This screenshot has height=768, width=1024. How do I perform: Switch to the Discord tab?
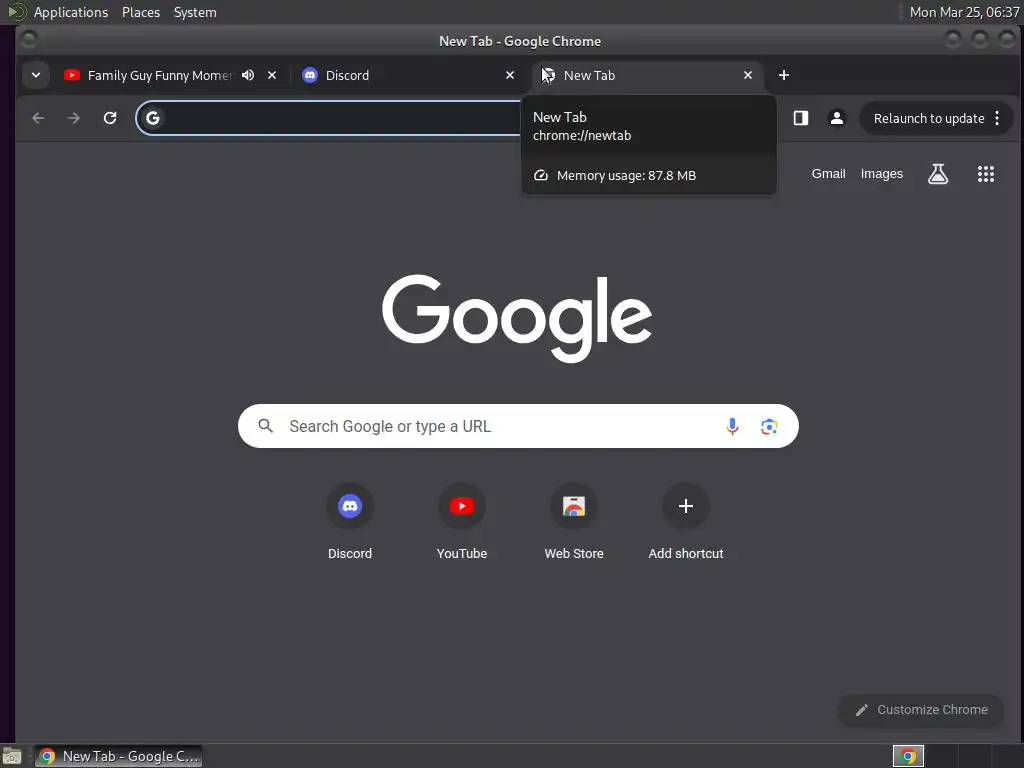click(x=408, y=75)
